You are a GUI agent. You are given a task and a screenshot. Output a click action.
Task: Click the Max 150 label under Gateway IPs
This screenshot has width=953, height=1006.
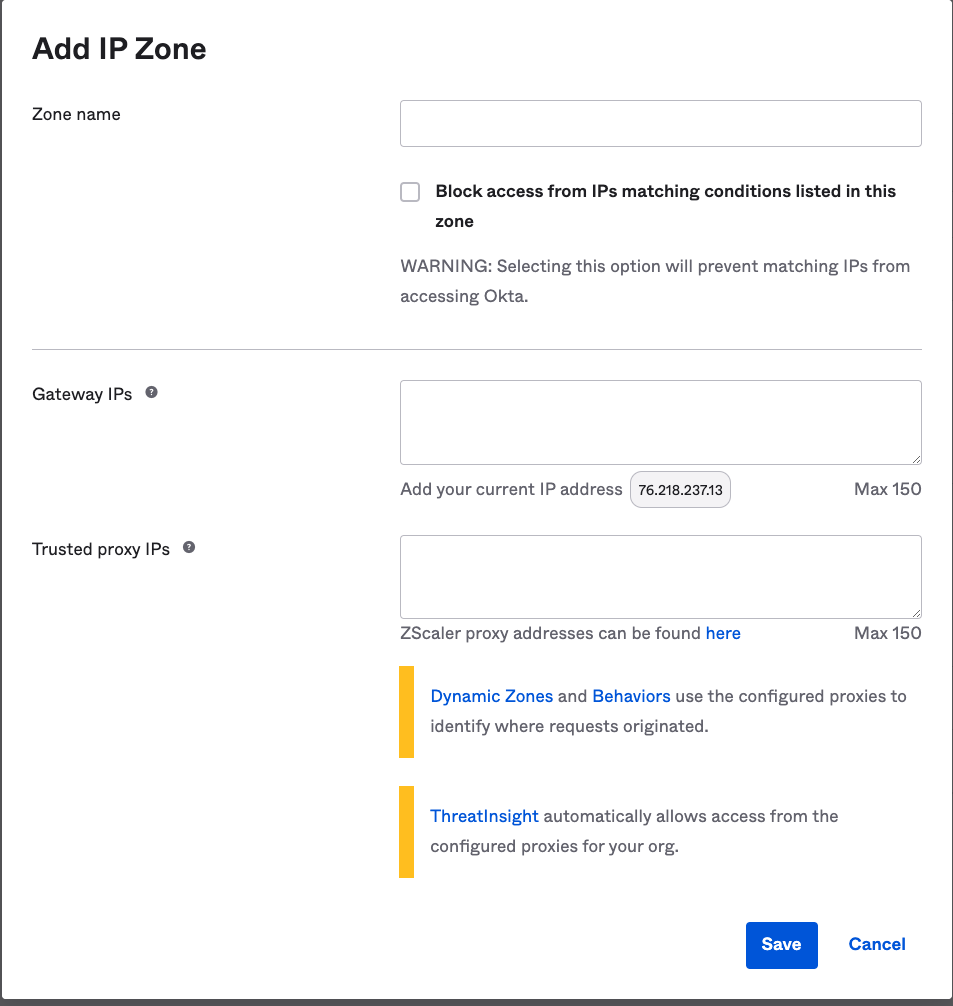887,489
